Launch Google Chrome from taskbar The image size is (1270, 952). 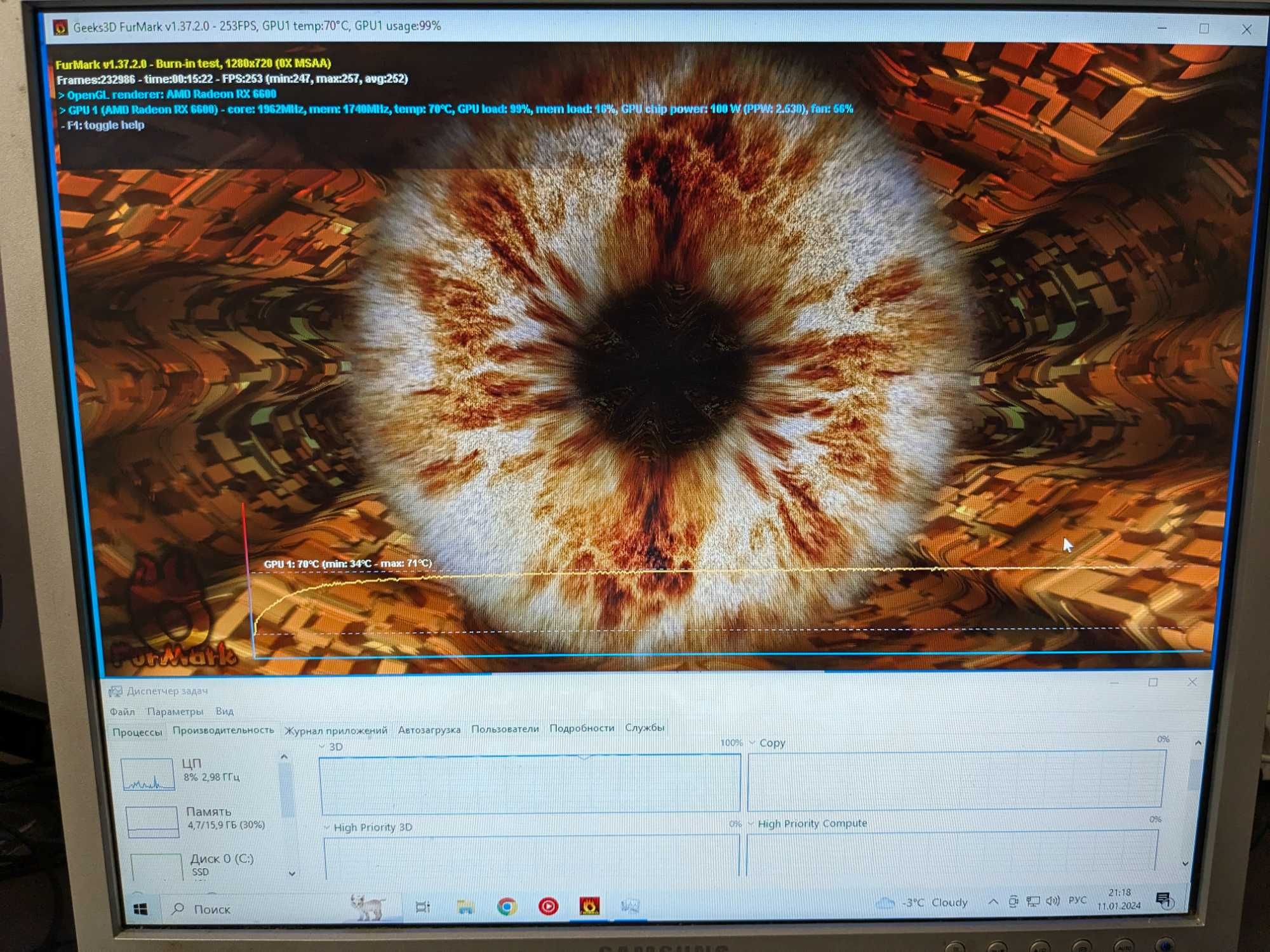506,906
